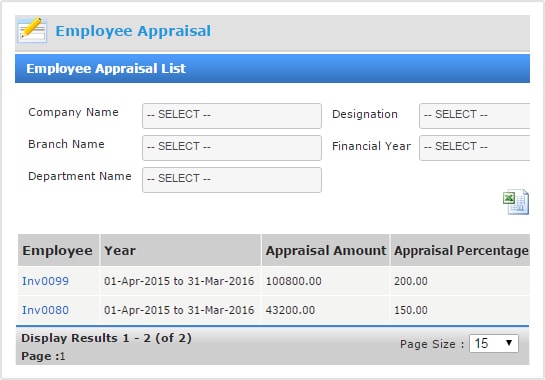Click the Page :1 indicator
Viewport: 545px width, 380px height.
pyautogui.click(x=43, y=356)
